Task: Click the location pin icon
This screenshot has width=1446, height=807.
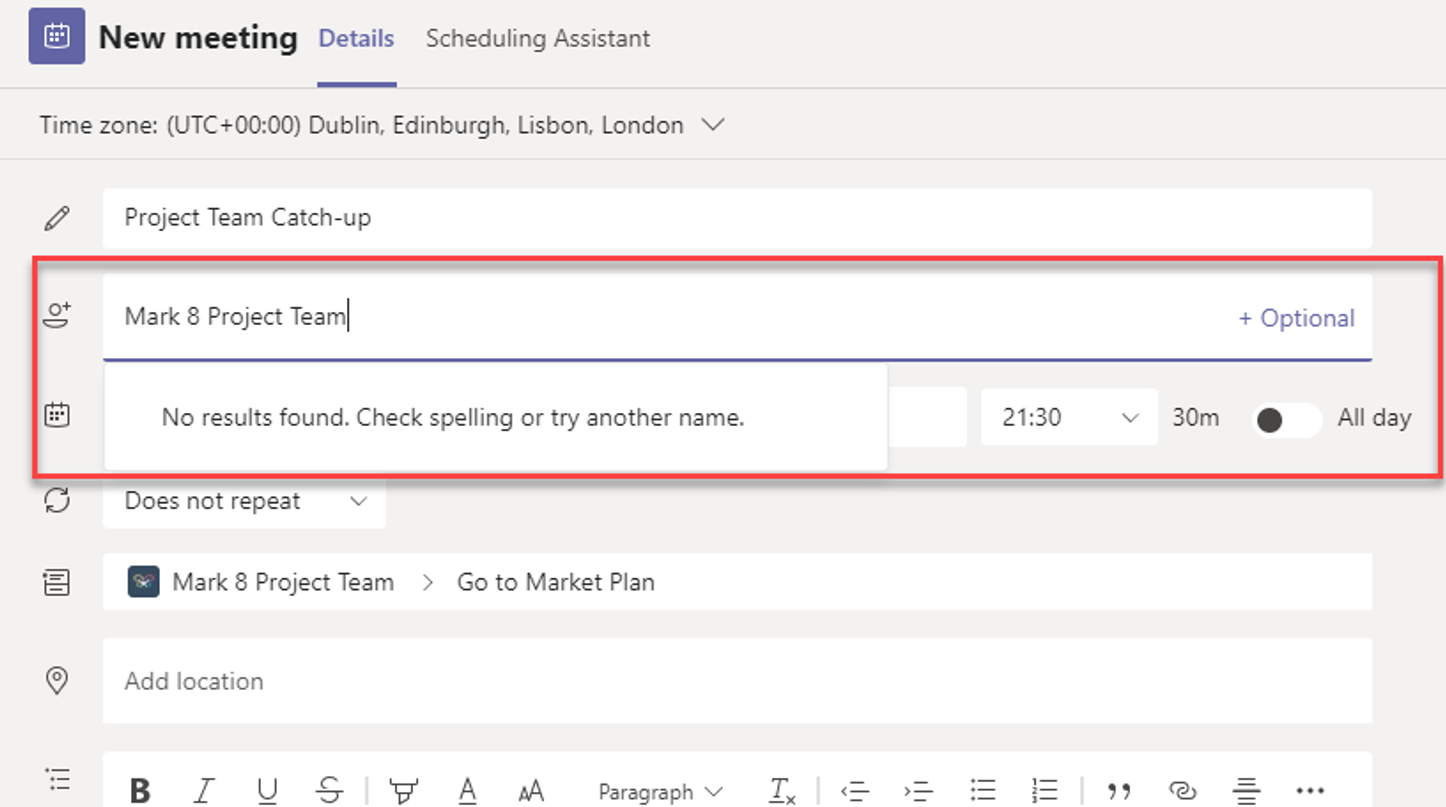Action: (x=57, y=681)
